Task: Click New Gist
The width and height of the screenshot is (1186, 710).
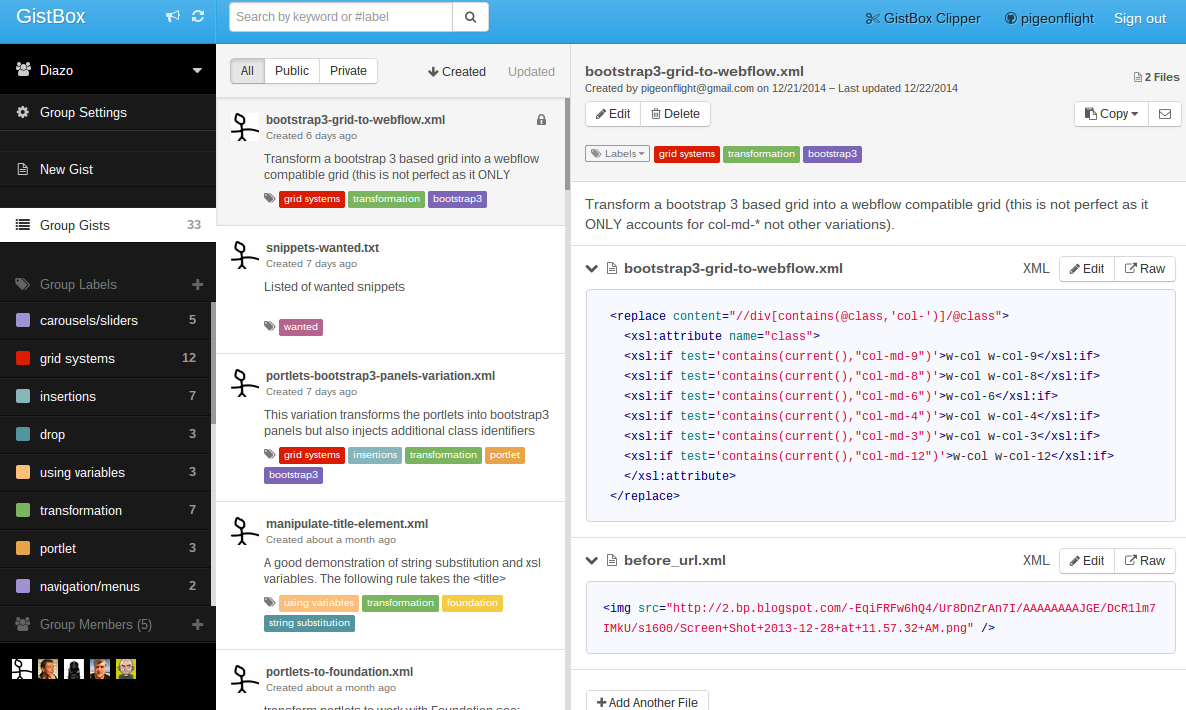Action: pos(108,169)
